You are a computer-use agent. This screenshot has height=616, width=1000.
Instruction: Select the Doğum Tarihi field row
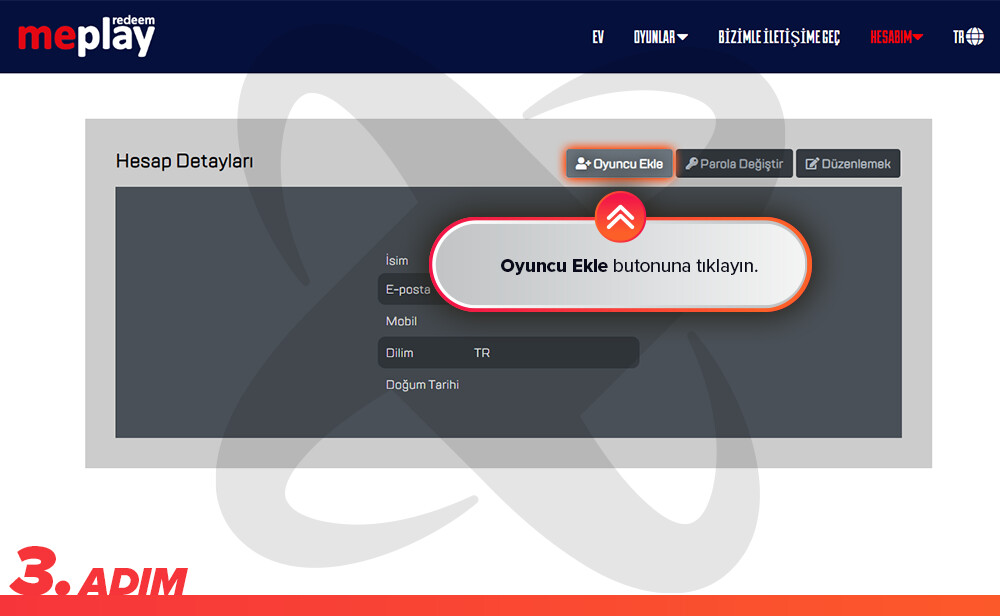(508, 385)
